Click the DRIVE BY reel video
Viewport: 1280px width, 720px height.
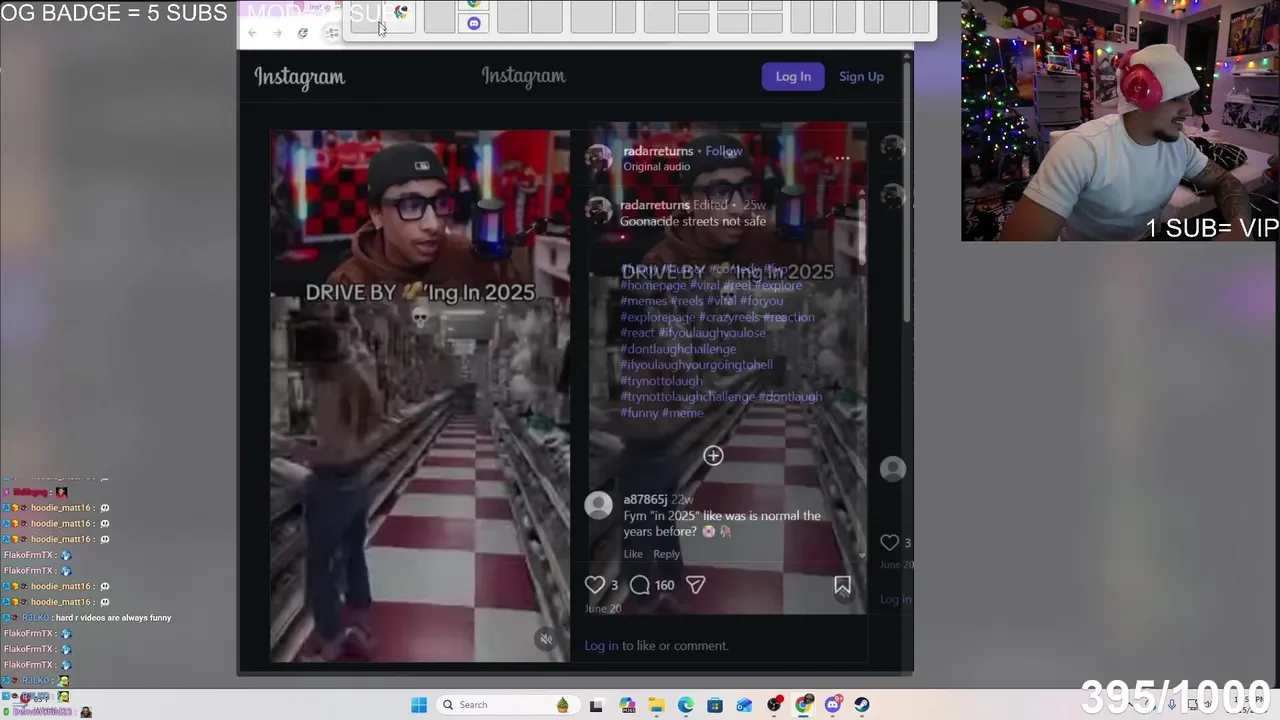click(420, 396)
